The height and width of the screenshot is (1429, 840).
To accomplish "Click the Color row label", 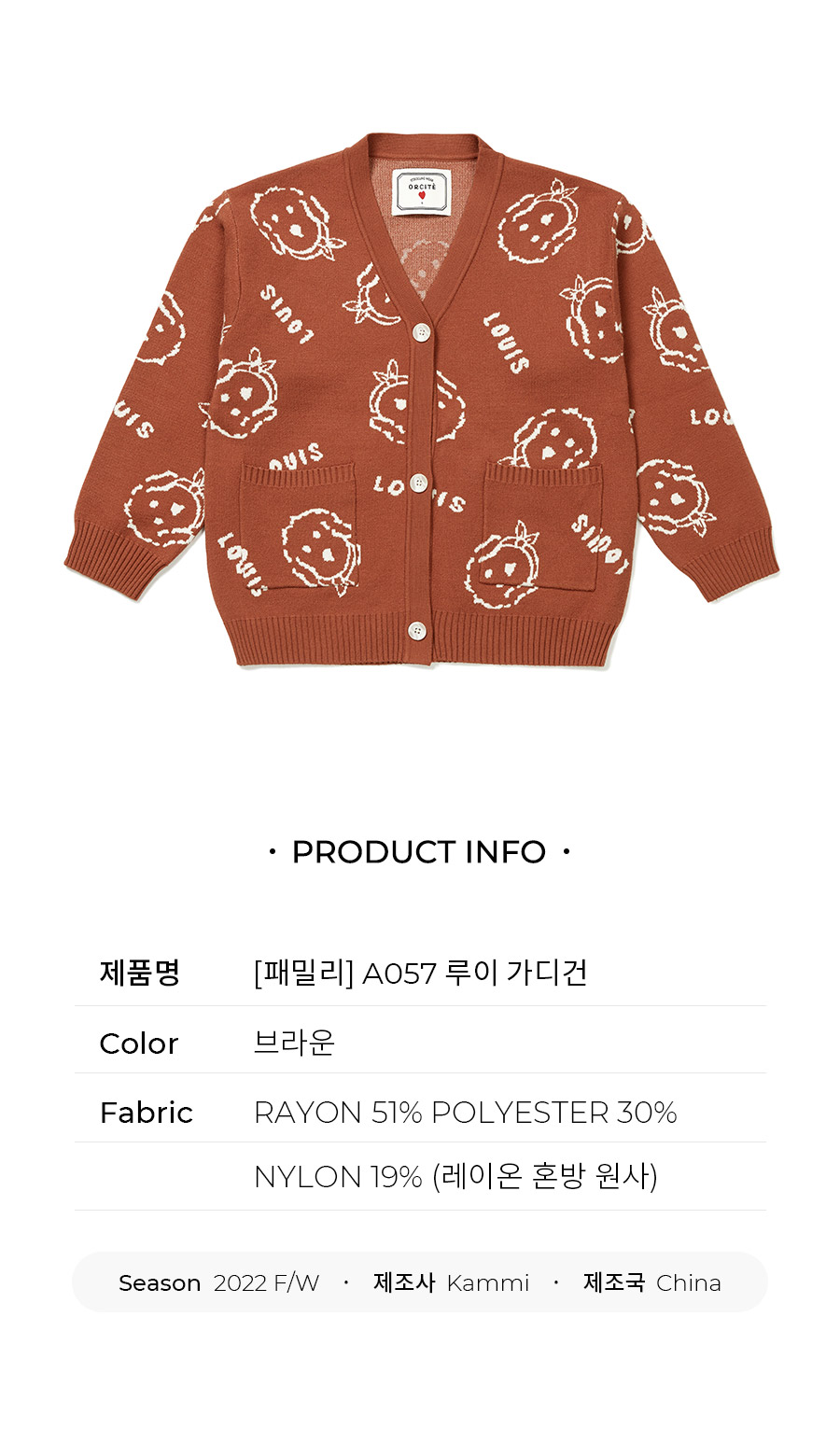I will [x=139, y=1044].
